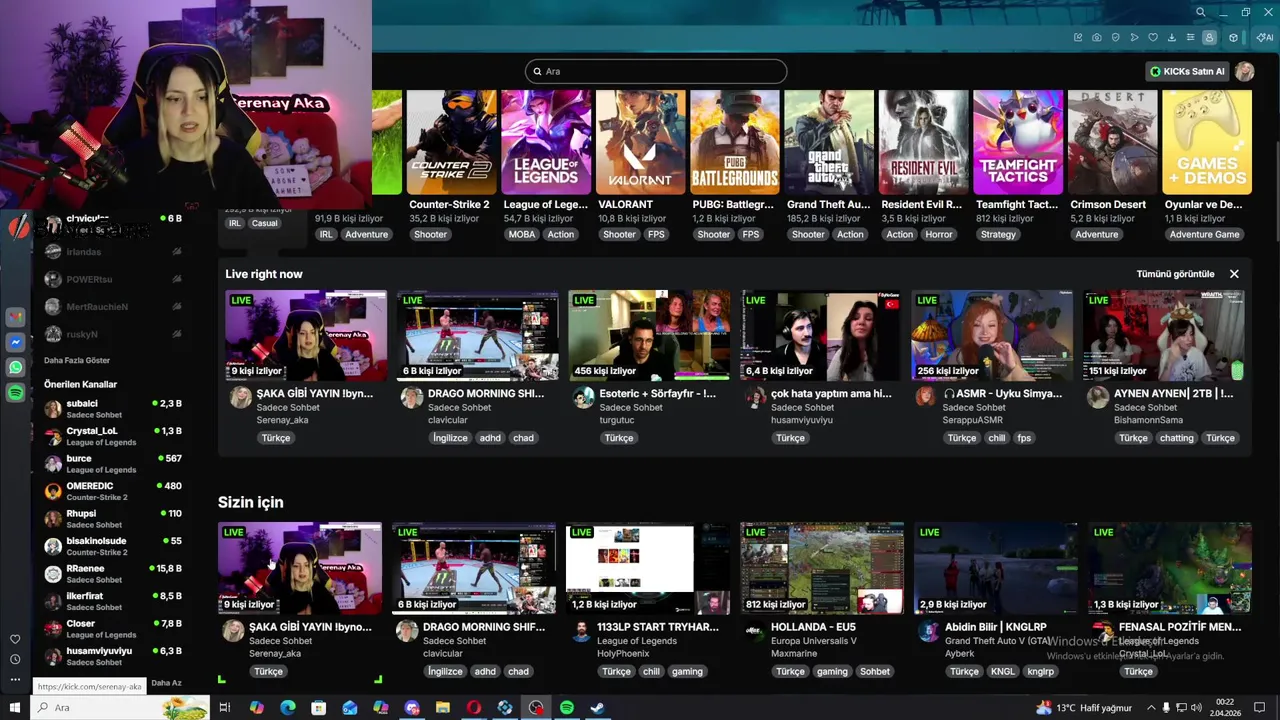Open ASMR - Uyku Simya... stream thumbnail

point(992,336)
